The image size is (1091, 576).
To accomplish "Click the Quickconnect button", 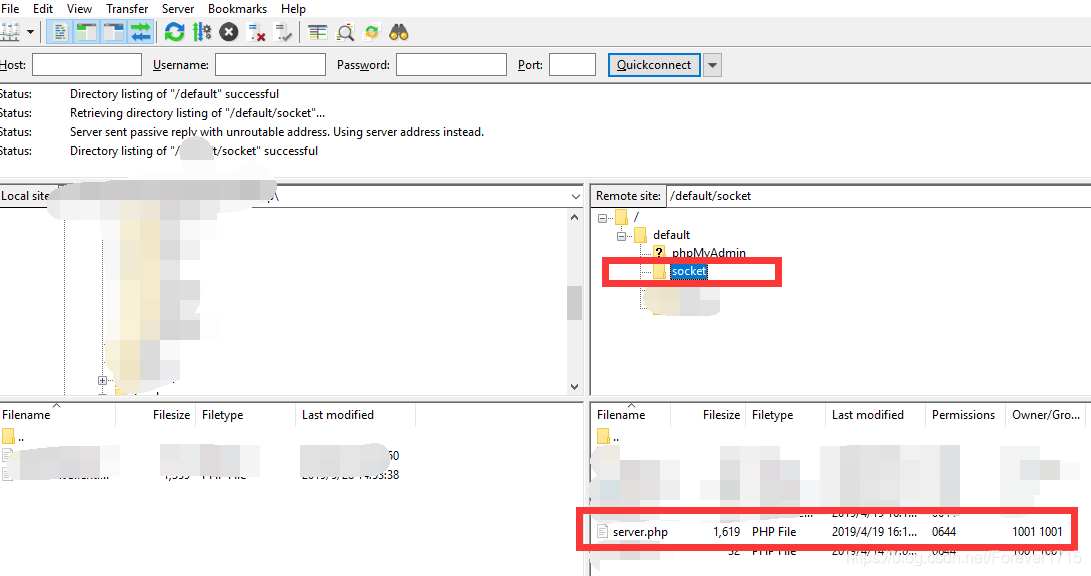I will click(654, 65).
